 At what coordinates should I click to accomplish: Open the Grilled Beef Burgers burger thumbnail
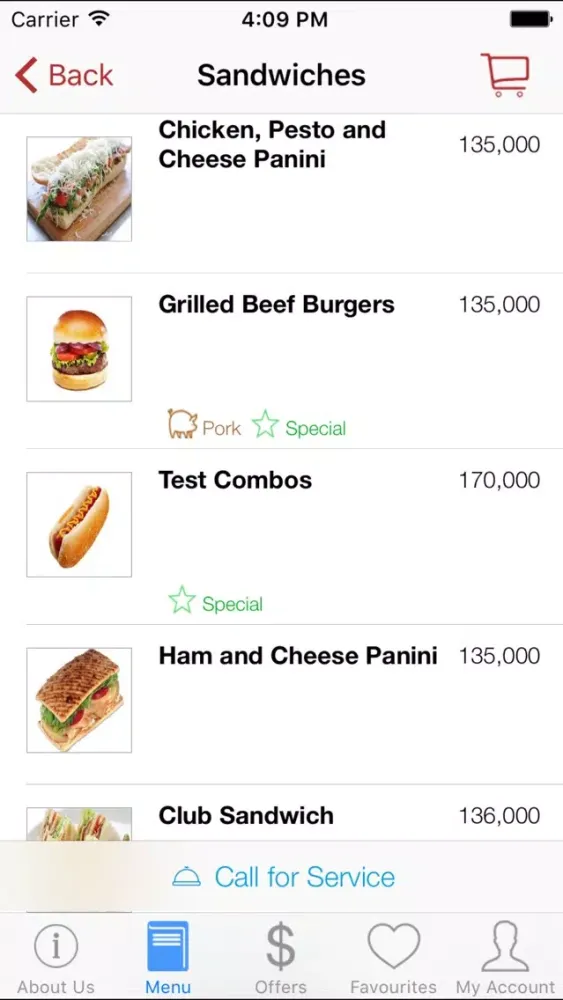(79, 349)
